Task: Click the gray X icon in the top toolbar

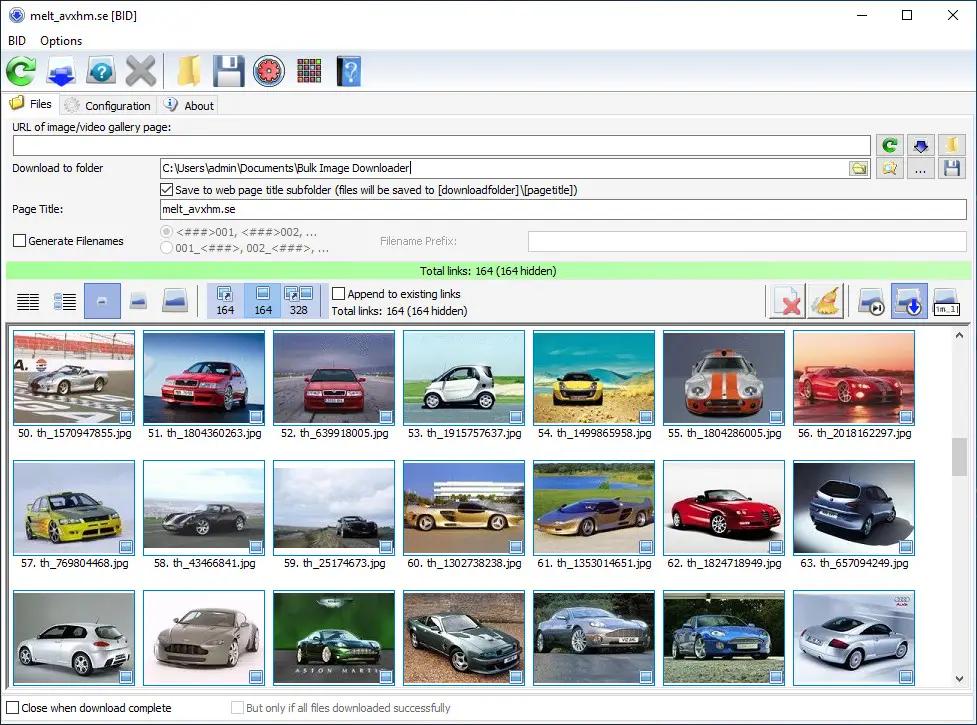Action: [x=140, y=71]
